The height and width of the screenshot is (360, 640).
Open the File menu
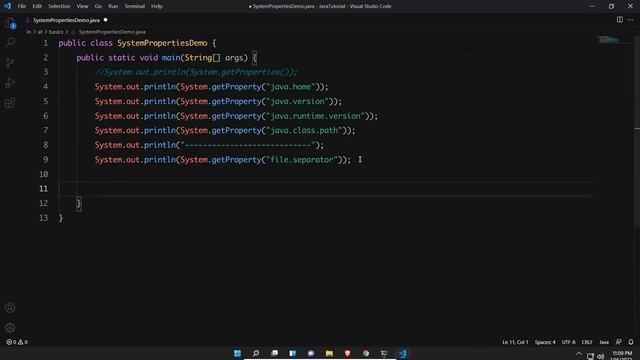[x=22, y=6]
